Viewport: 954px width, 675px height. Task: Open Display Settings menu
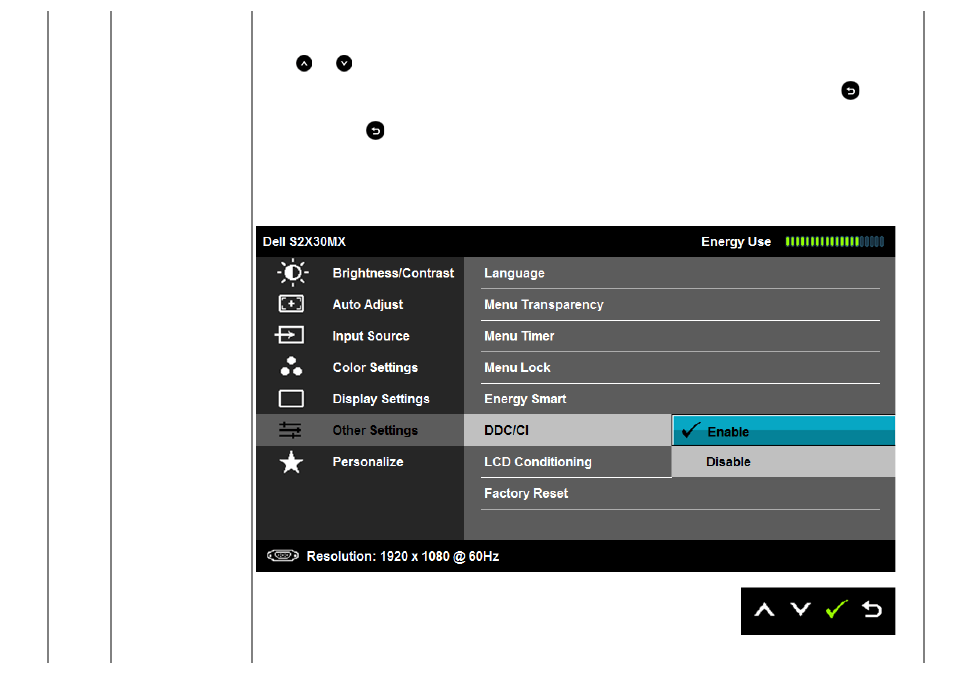[360, 399]
